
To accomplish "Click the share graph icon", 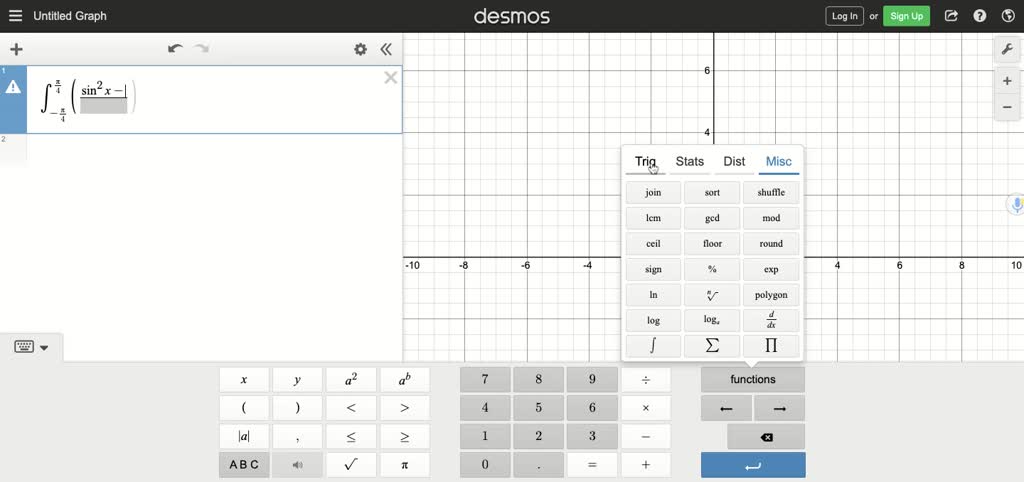I will click(951, 16).
